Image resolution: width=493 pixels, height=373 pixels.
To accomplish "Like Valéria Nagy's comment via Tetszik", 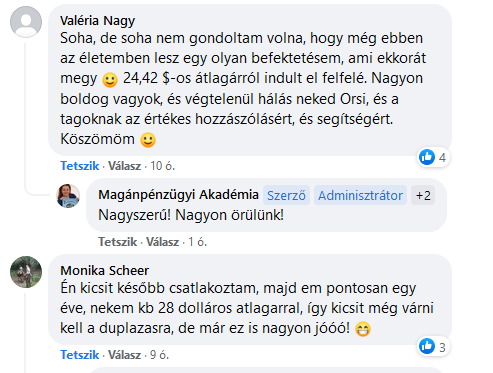I will 80,166.
